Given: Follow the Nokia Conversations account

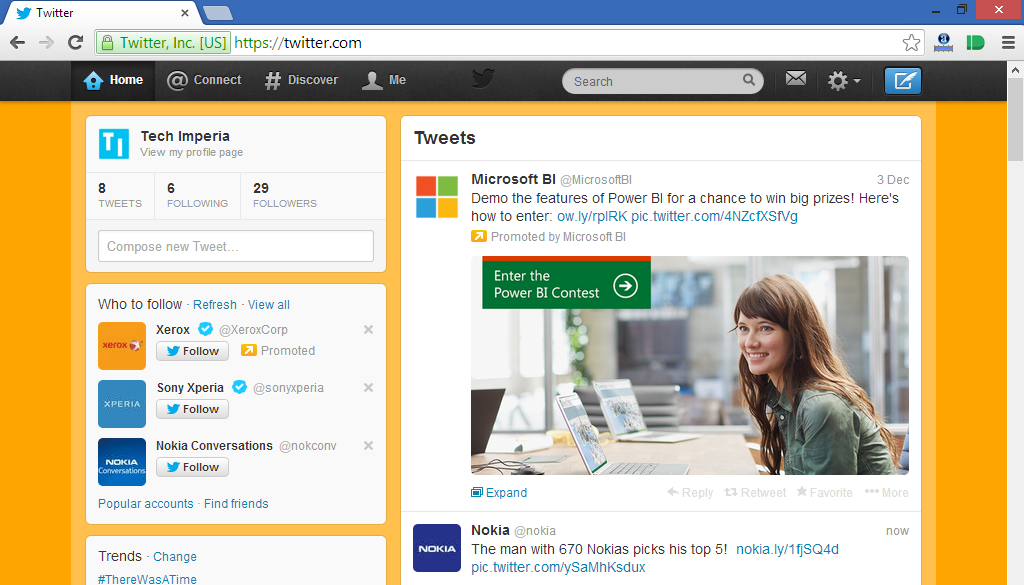Looking at the screenshot, I should click(192, 467).
